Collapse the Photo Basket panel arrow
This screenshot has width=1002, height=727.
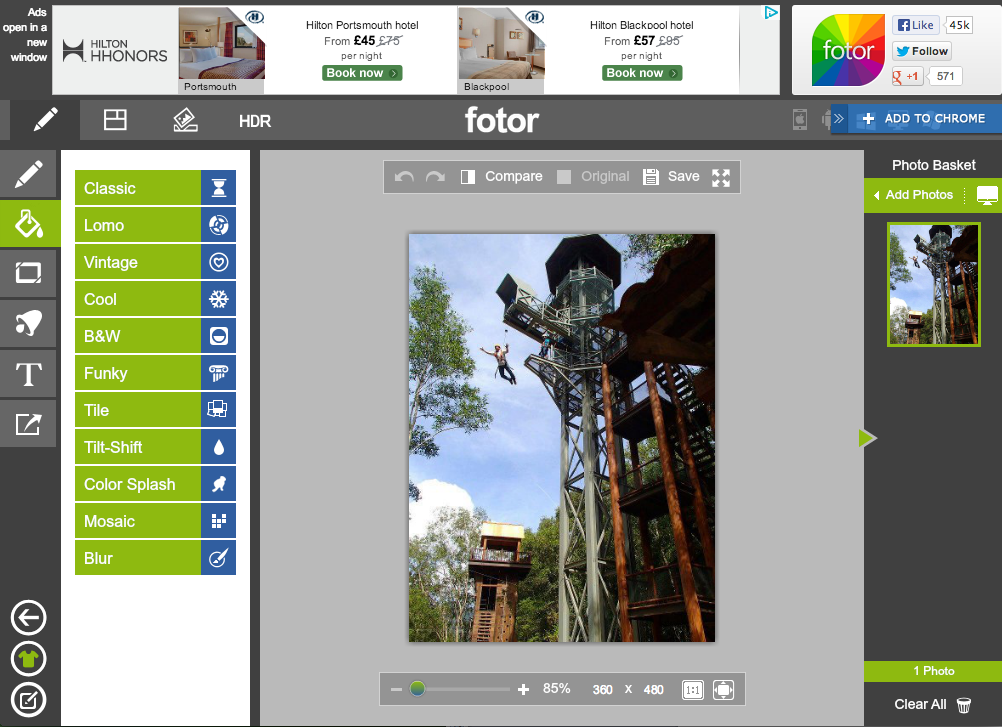coord(867,438)
